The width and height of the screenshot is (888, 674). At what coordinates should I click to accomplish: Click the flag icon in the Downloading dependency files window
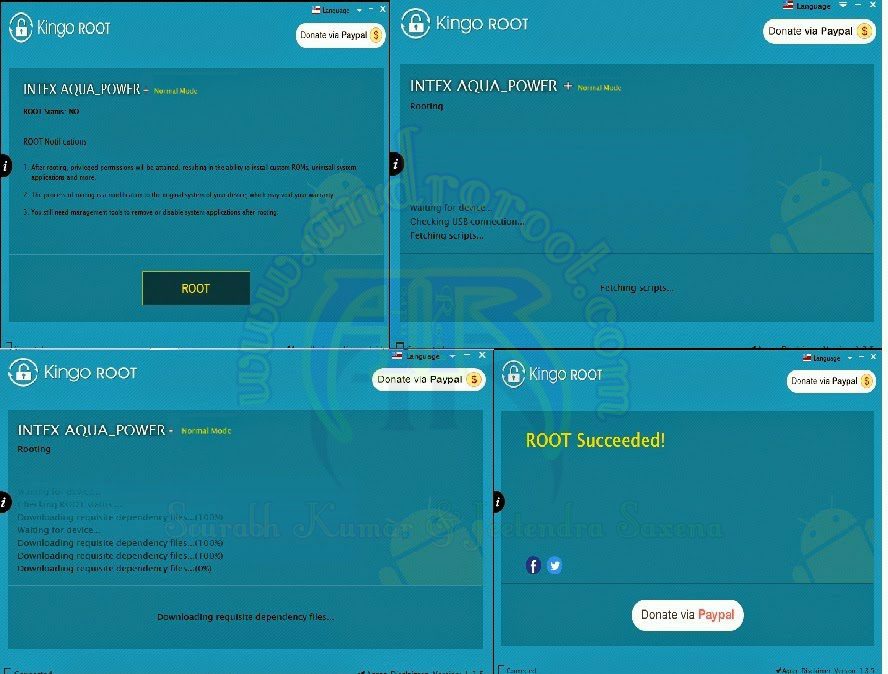click(397, 356)
